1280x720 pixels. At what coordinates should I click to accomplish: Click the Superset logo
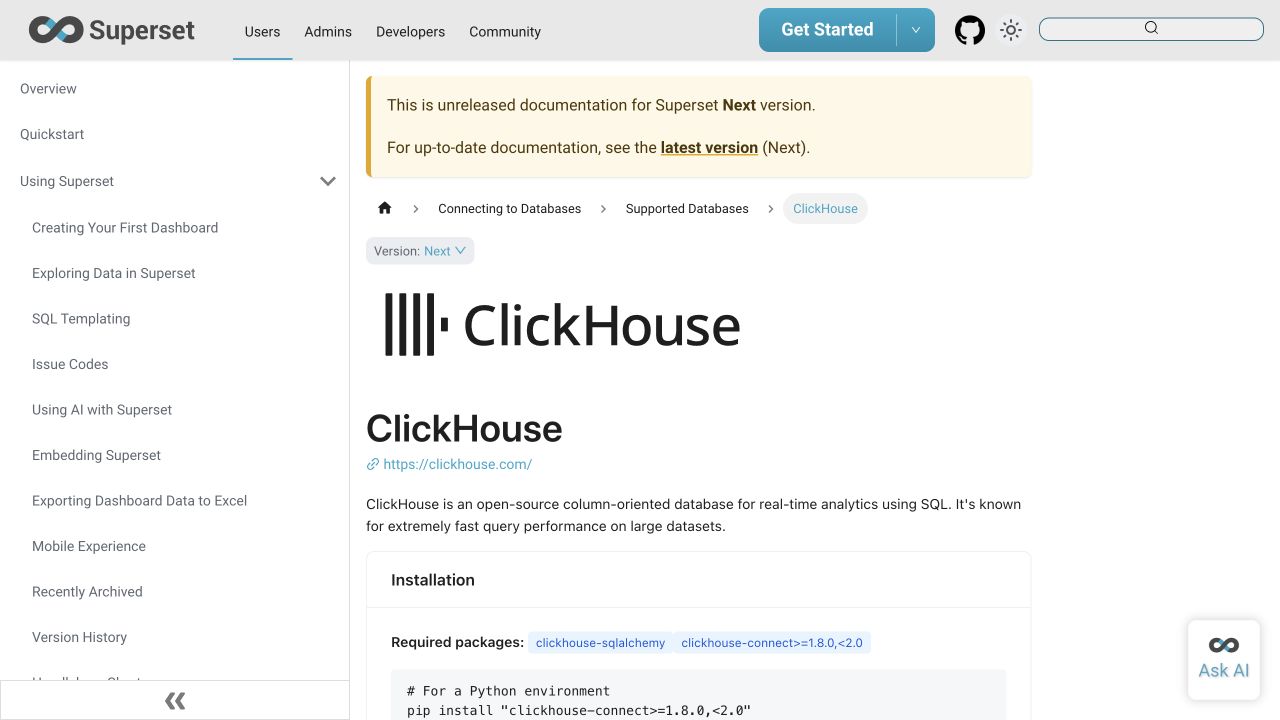pos(112,30)
